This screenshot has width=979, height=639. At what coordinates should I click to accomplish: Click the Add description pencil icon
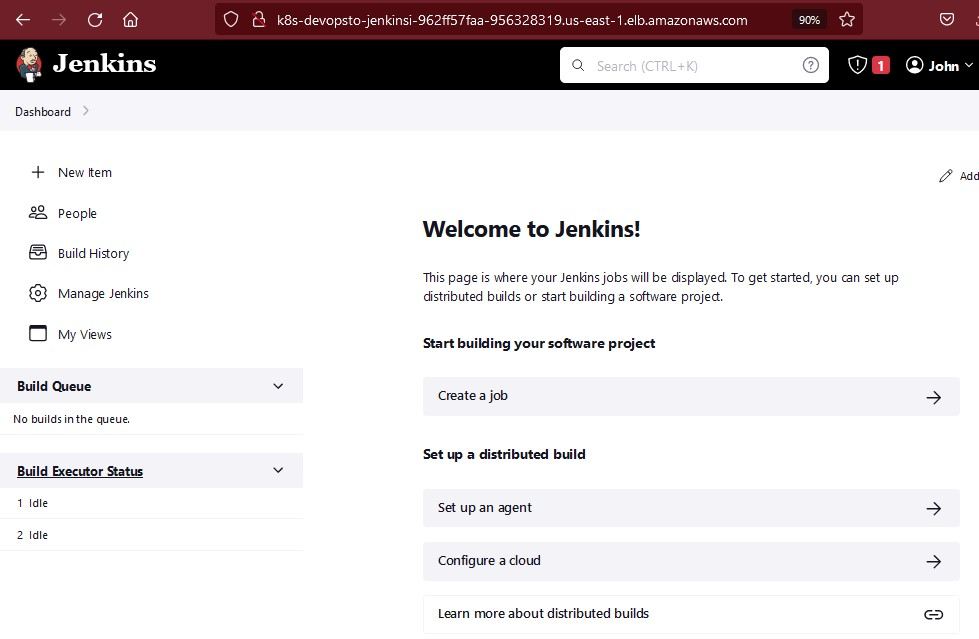pos(945,176)
